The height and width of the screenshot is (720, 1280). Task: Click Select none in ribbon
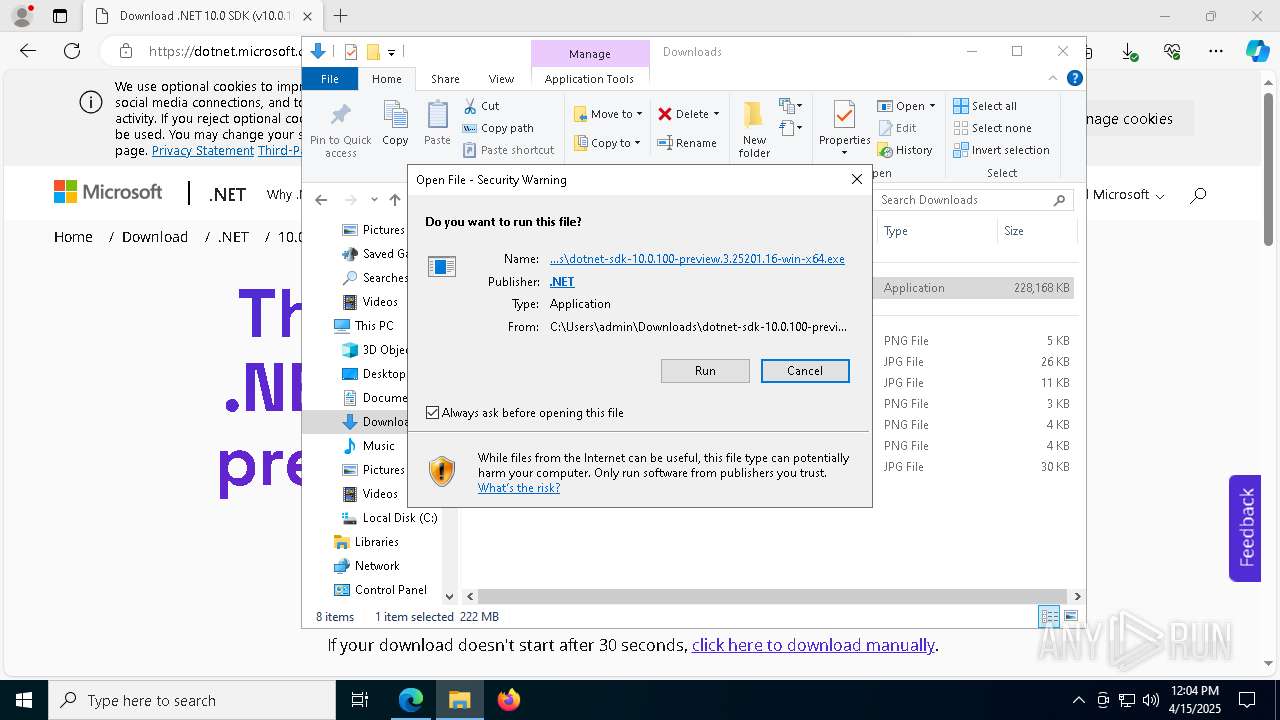click(x=992, y=128)
